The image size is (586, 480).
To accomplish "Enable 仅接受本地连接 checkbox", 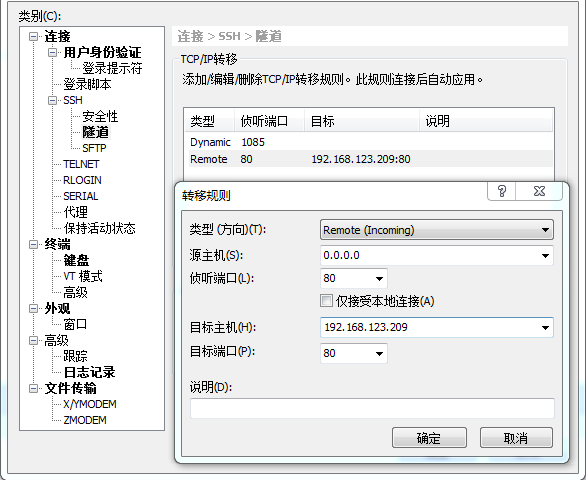I will click(x=326, y=301).
